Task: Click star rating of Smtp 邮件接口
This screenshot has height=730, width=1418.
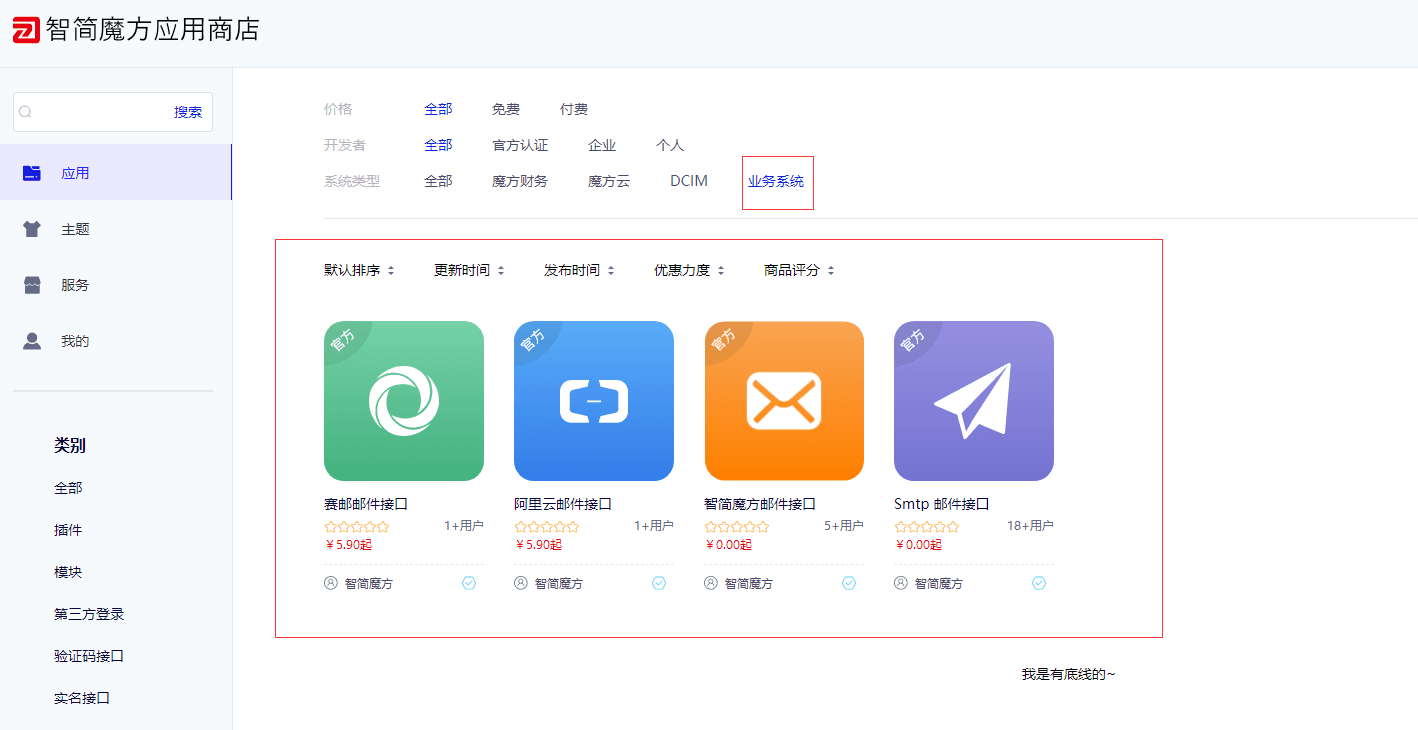Action: click(927, 527)
